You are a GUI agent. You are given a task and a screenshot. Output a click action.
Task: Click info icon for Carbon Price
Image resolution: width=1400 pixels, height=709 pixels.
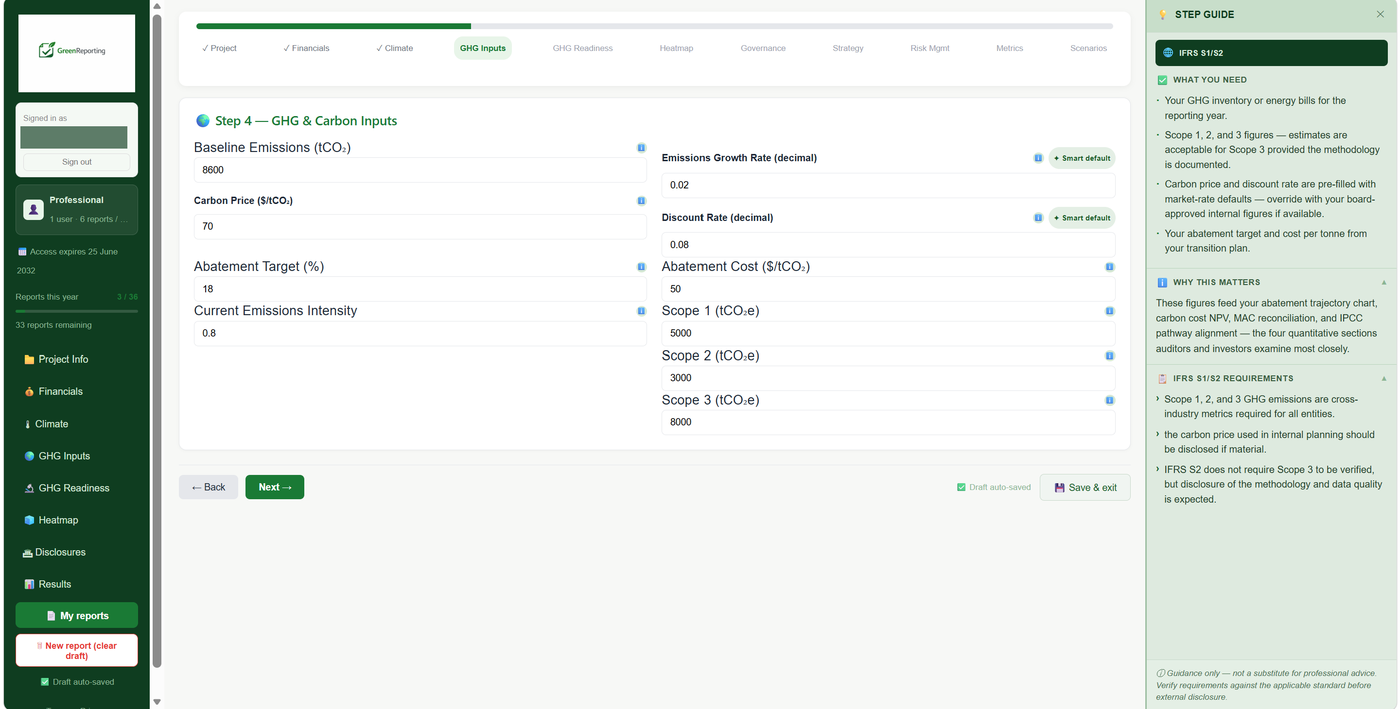tap(641, 201)
